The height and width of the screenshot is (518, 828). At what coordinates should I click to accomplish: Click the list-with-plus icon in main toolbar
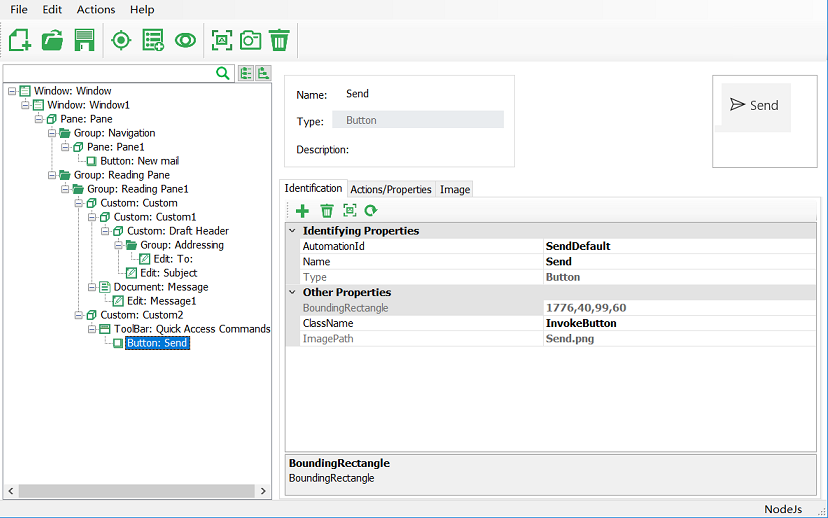click(x=153, y=40)
